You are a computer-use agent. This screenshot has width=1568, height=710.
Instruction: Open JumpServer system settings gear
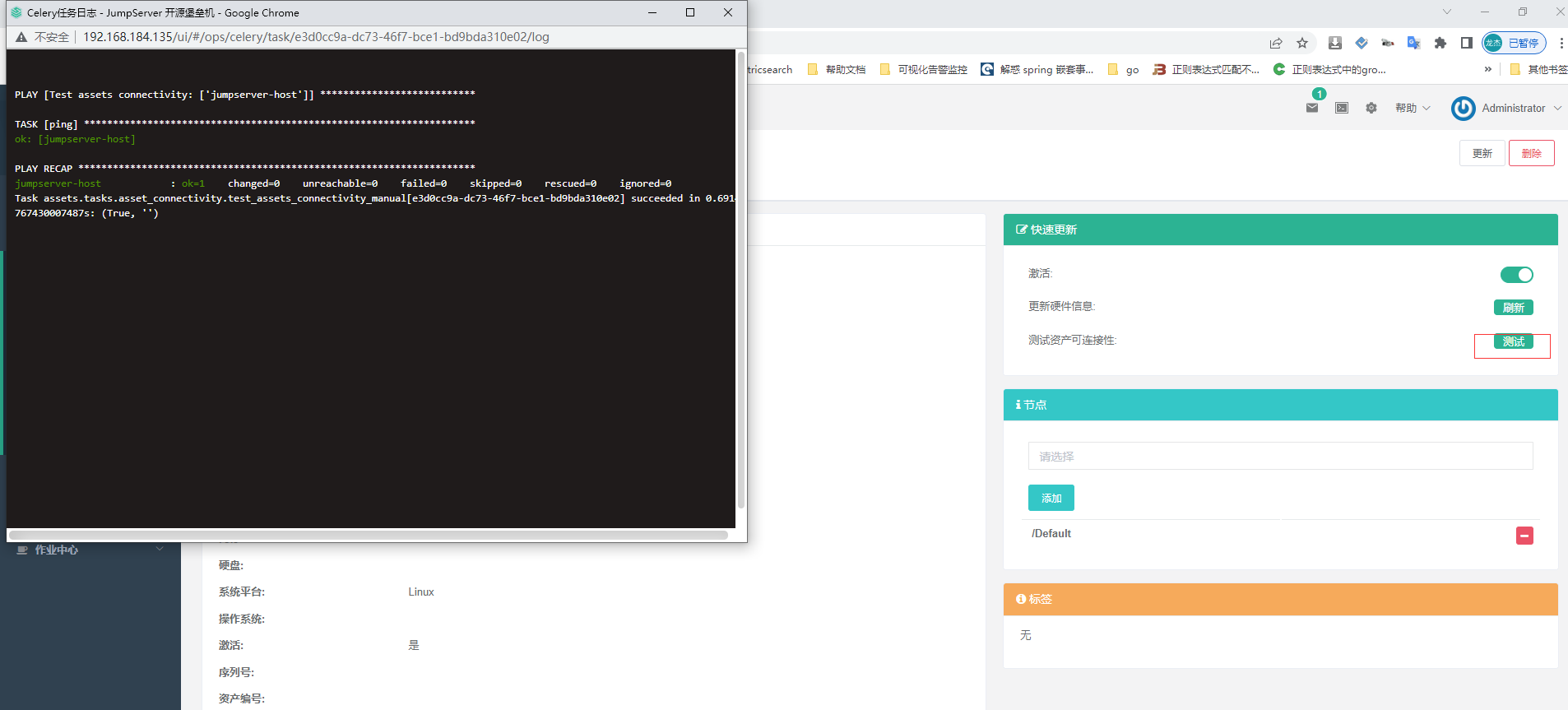tap(1371, 108)
